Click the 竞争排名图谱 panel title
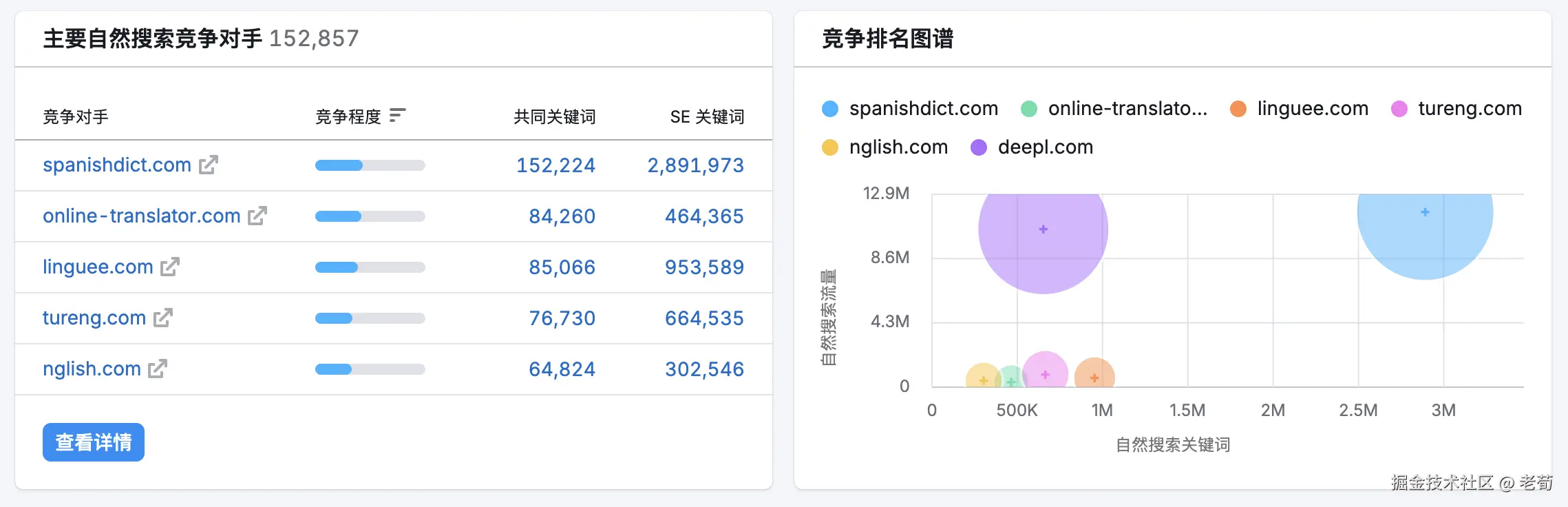 click(888, 39)
